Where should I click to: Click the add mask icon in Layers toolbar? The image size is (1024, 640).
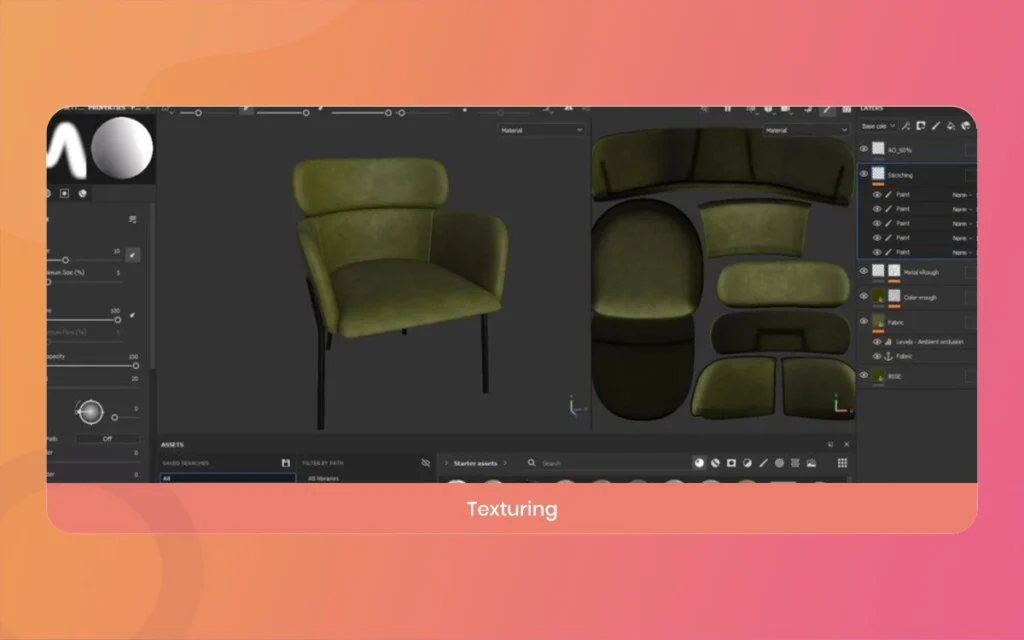(x=921, y=126)
